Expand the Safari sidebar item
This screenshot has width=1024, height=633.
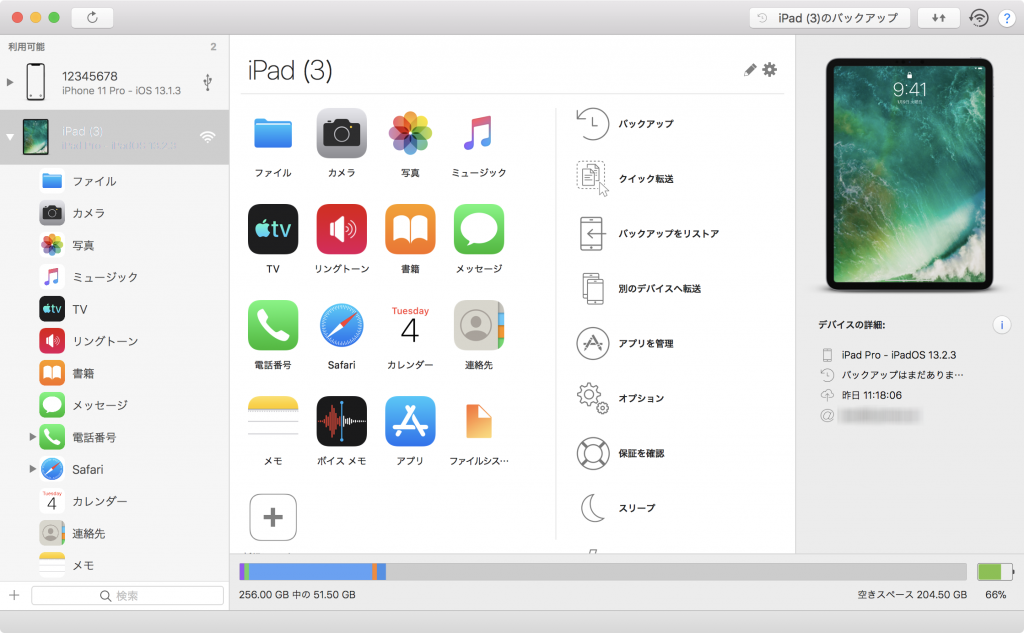(x=32, y=468)
